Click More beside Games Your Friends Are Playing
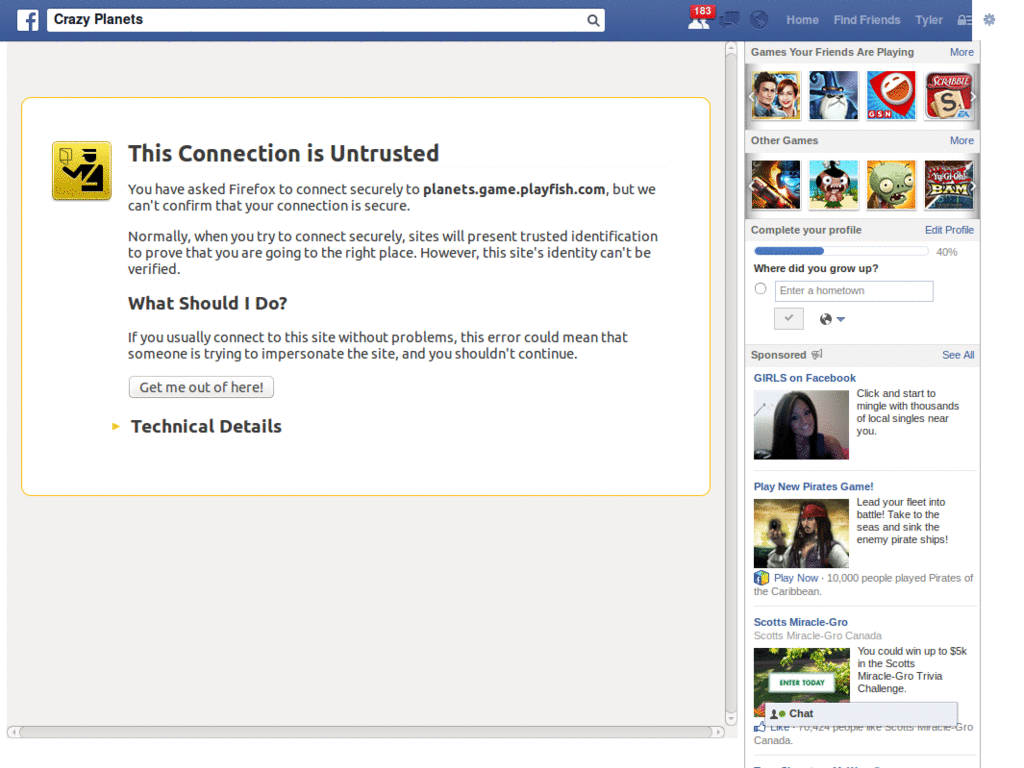 pos(961,52)
